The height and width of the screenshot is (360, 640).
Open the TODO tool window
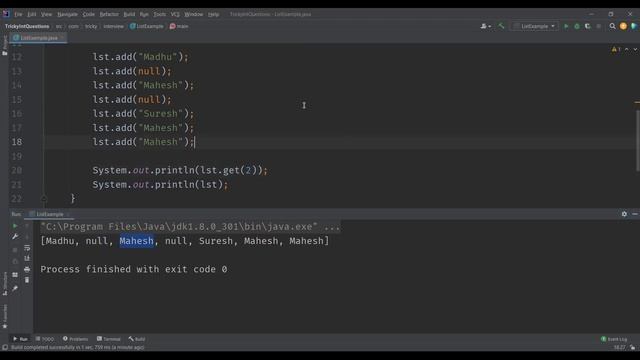[x=45, y=339]
